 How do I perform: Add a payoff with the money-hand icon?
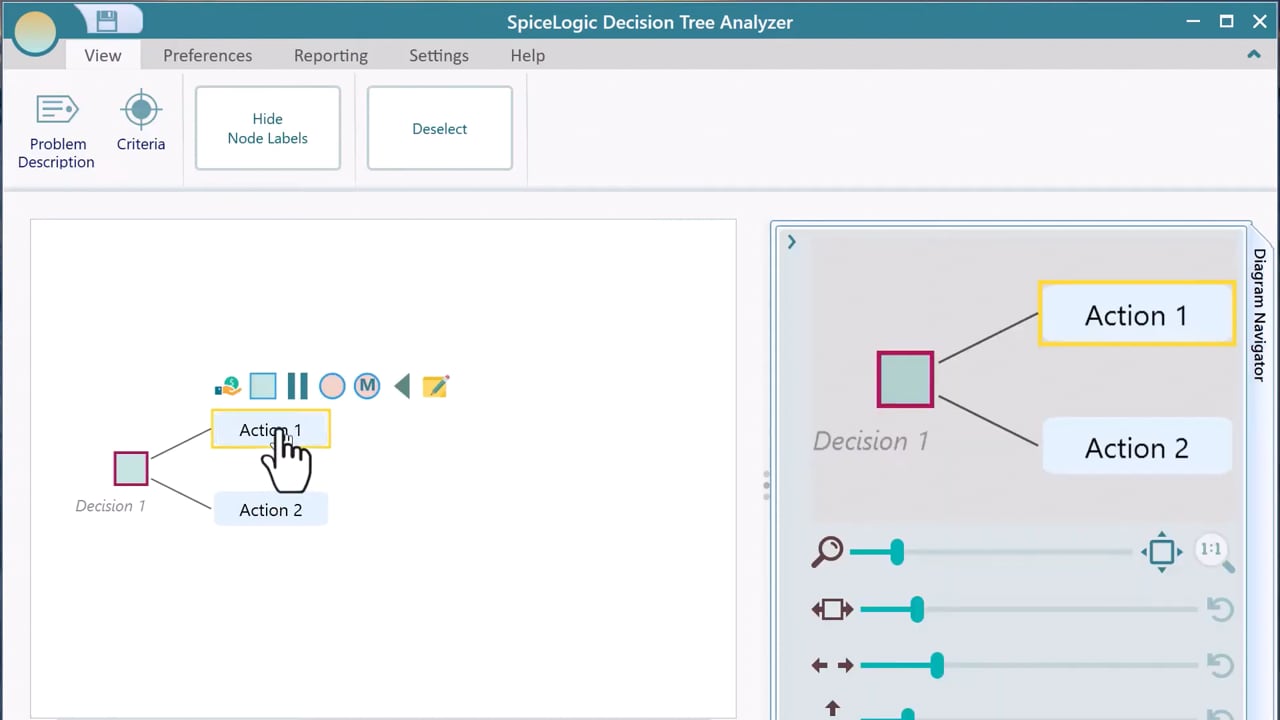click(x=228, y=386)
